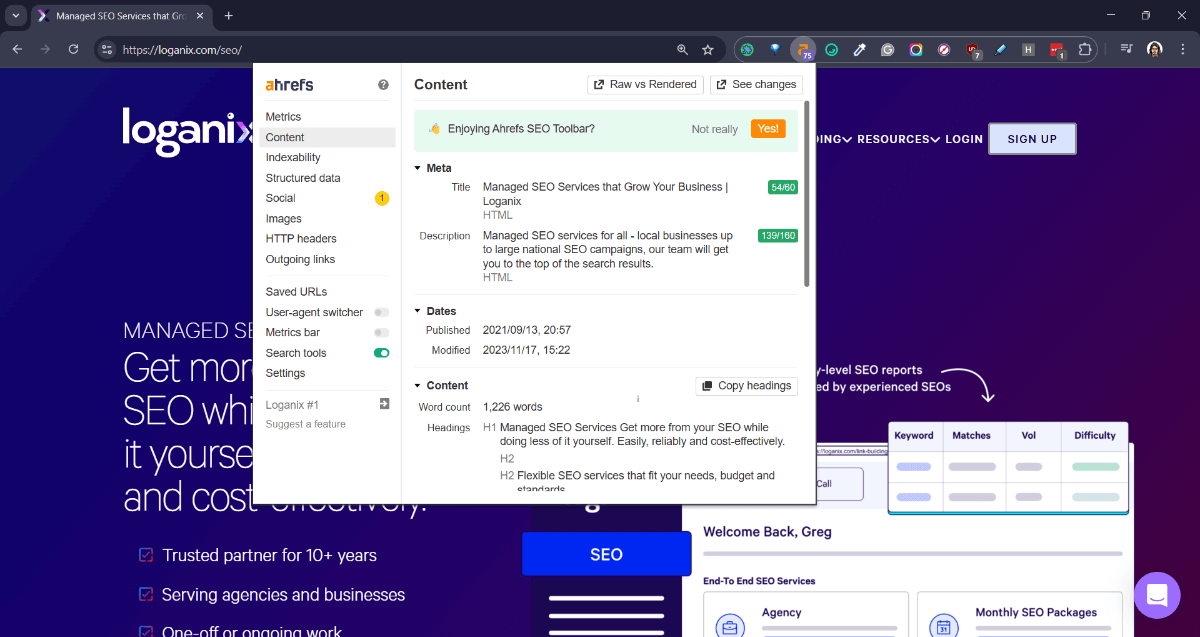Screen dimensions: 1200x637
Task: Answer Yes! to the Ahrefs toolbar prompt
Action: pyautogui.click(x=768, y=129)
